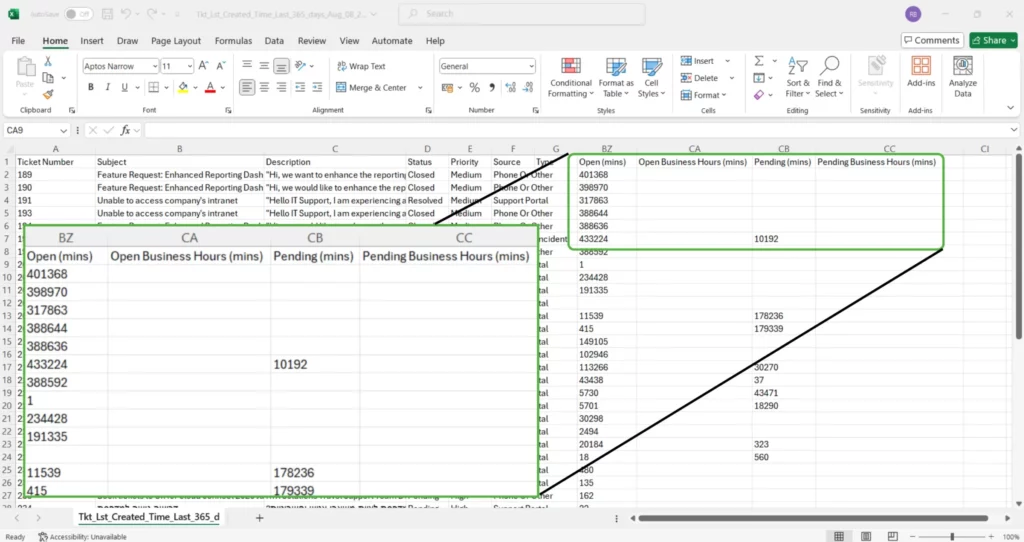Open the font size 11 dropdown
The image size is (1024, 542).
point(189,66)
